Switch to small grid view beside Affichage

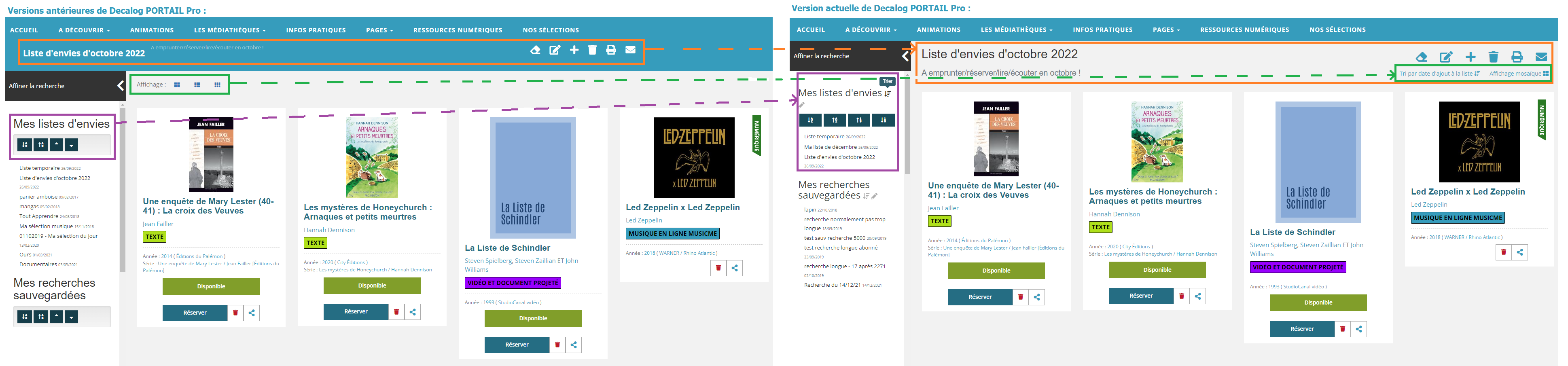[x=217, y=85]
